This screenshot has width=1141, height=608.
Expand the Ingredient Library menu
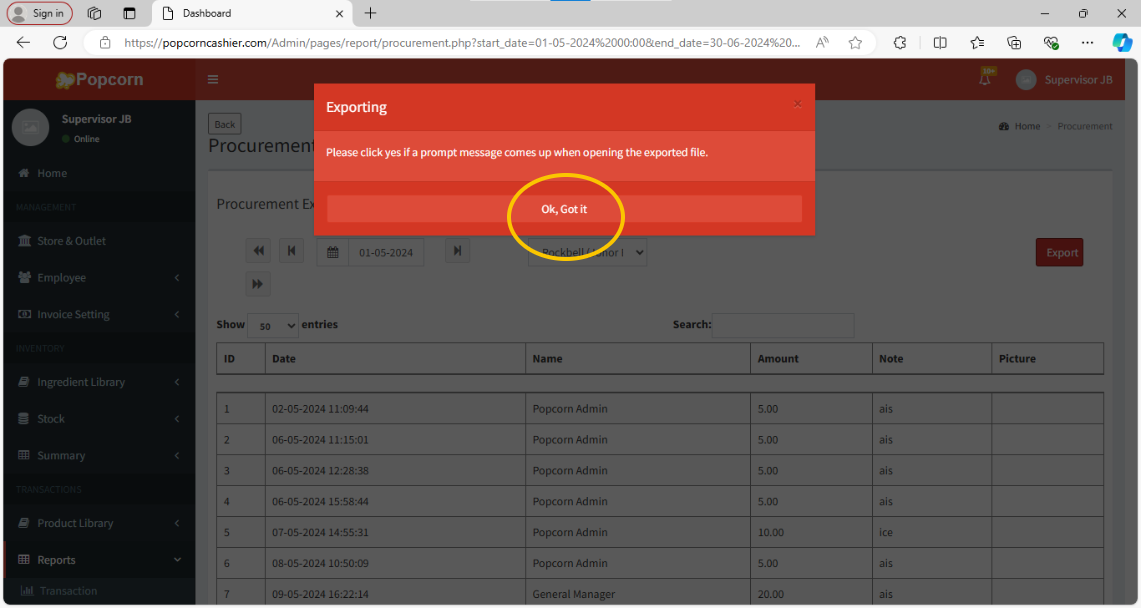tap(99, 382)
